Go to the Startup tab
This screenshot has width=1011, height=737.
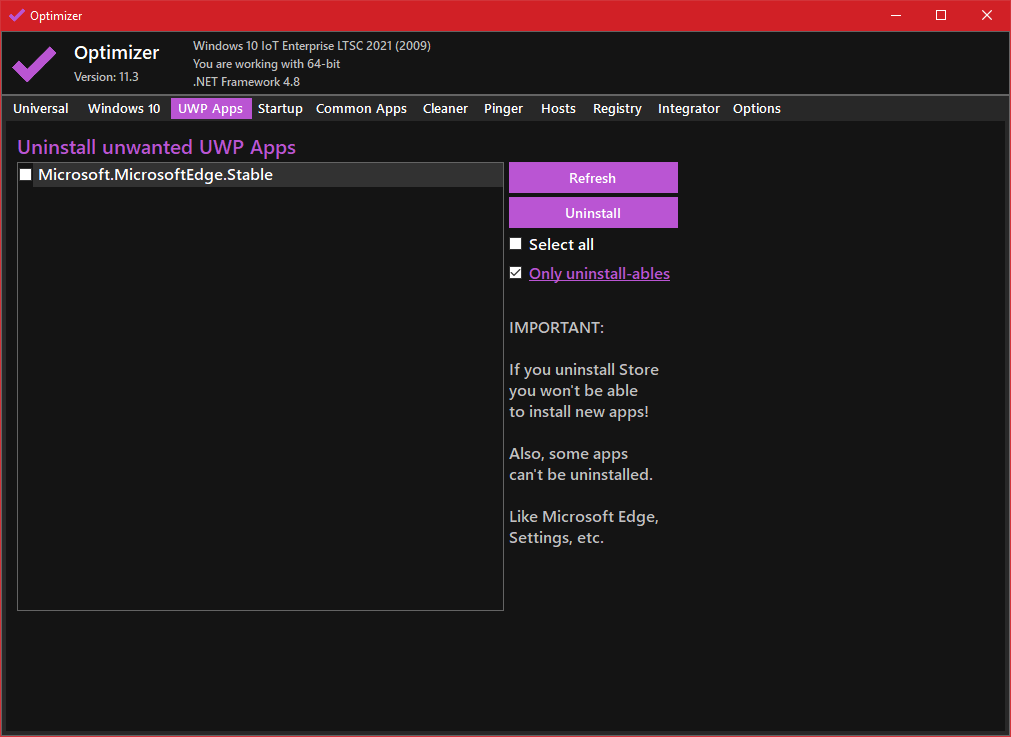coord(280,109)
